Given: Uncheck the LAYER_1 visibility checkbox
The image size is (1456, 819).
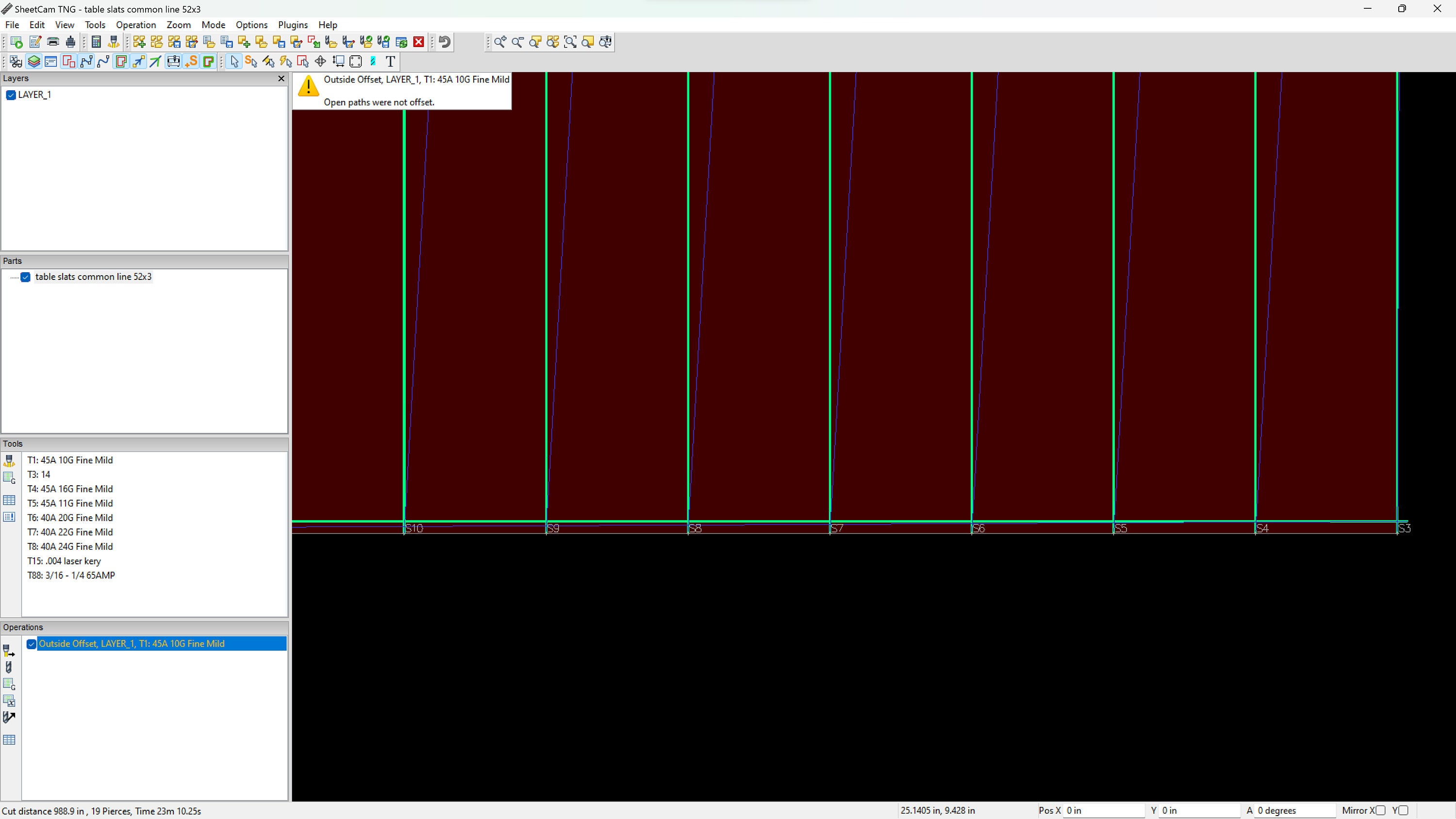Looking at the screenshot, I should tap(10, 95).
